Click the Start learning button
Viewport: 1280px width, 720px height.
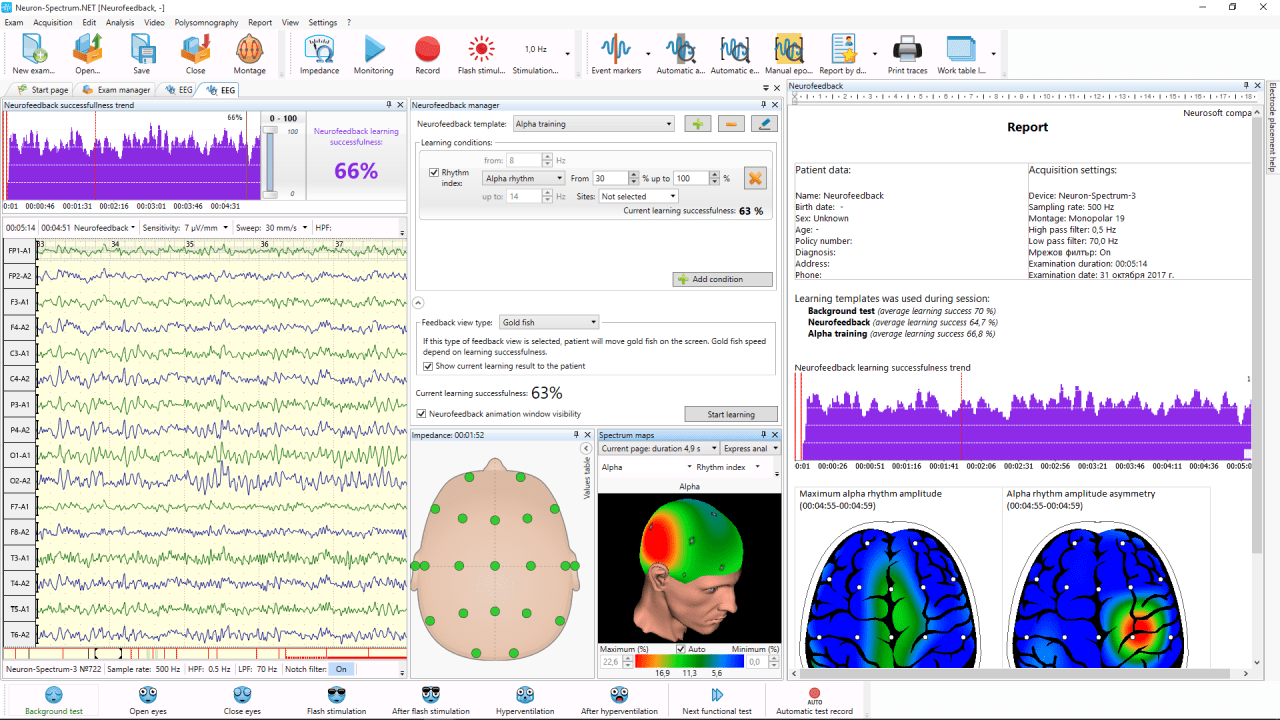731,414
